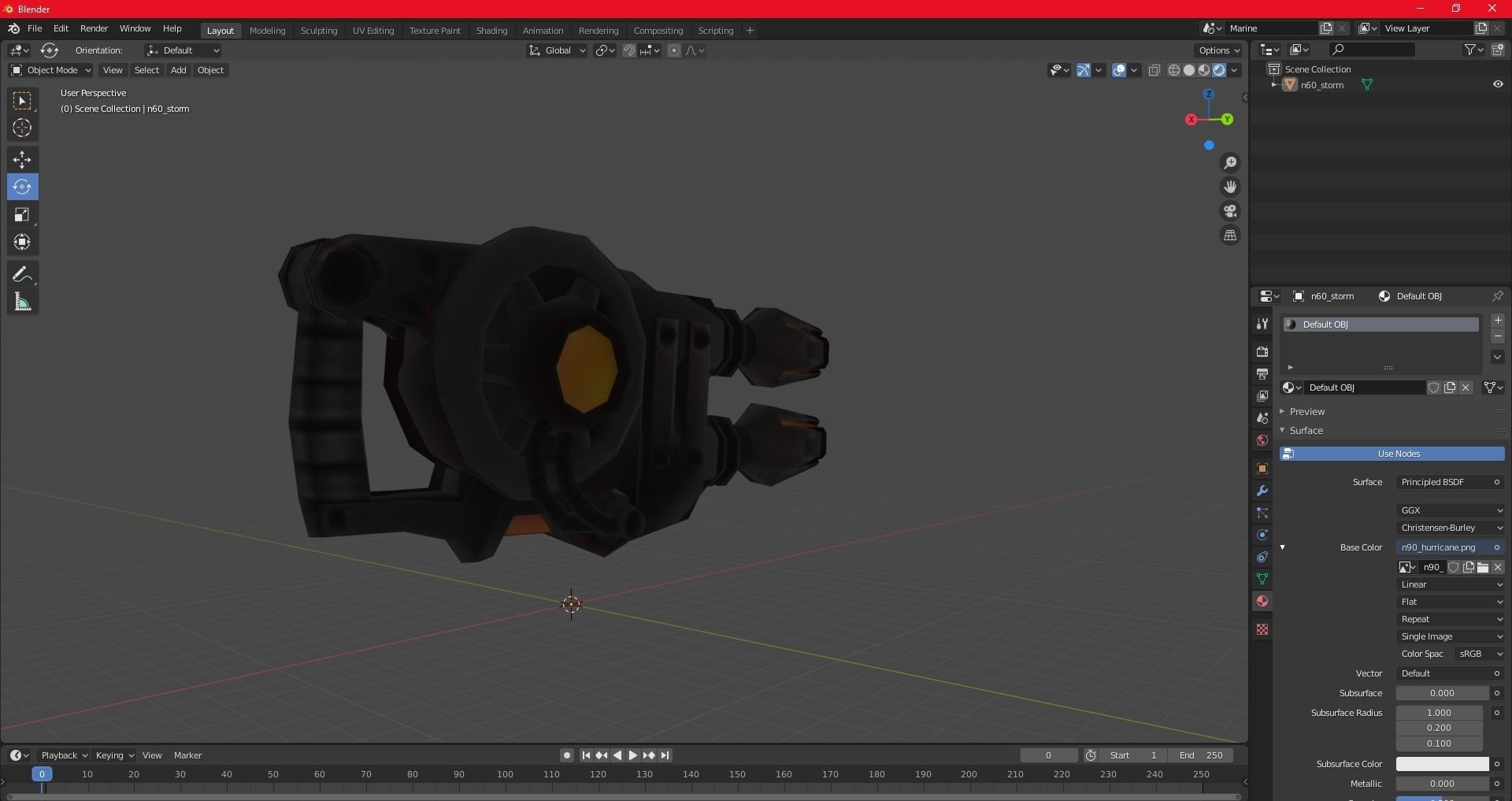Image resolution: width=1512 pixels, height=801 pixels.
Task: Open the Object properties tab
Action: tap(1262, 469)
